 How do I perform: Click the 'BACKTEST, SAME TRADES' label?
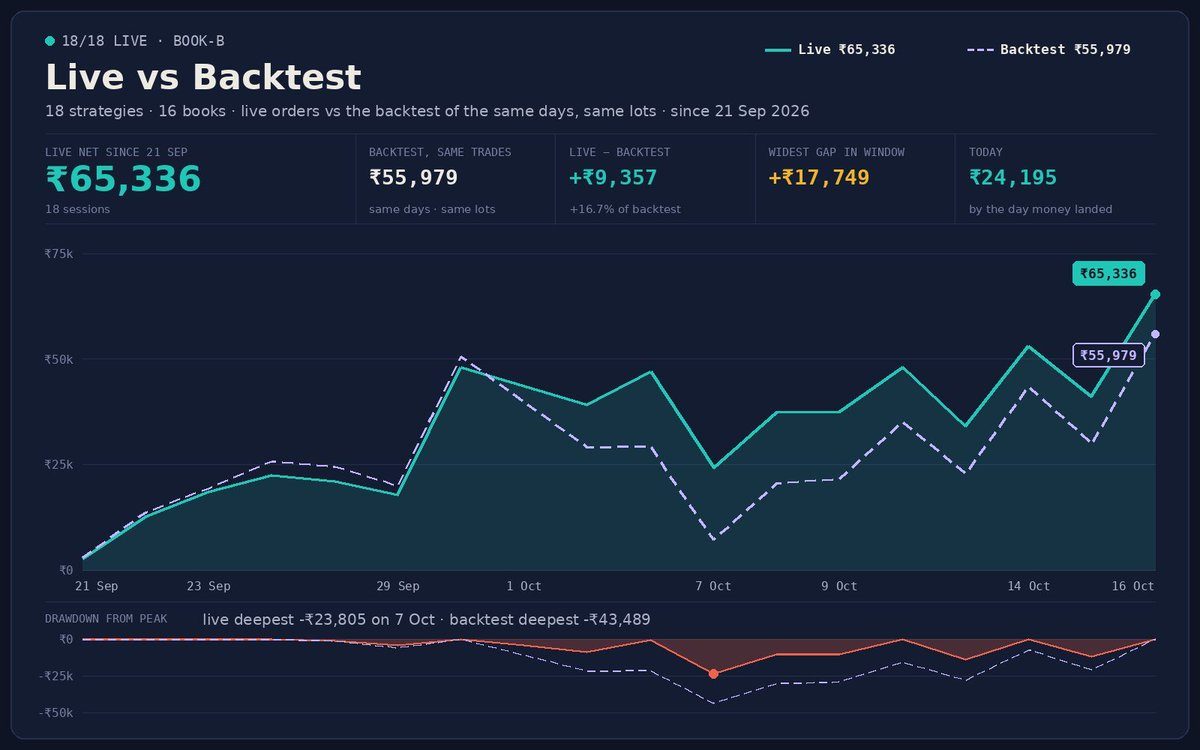point(440,152)
